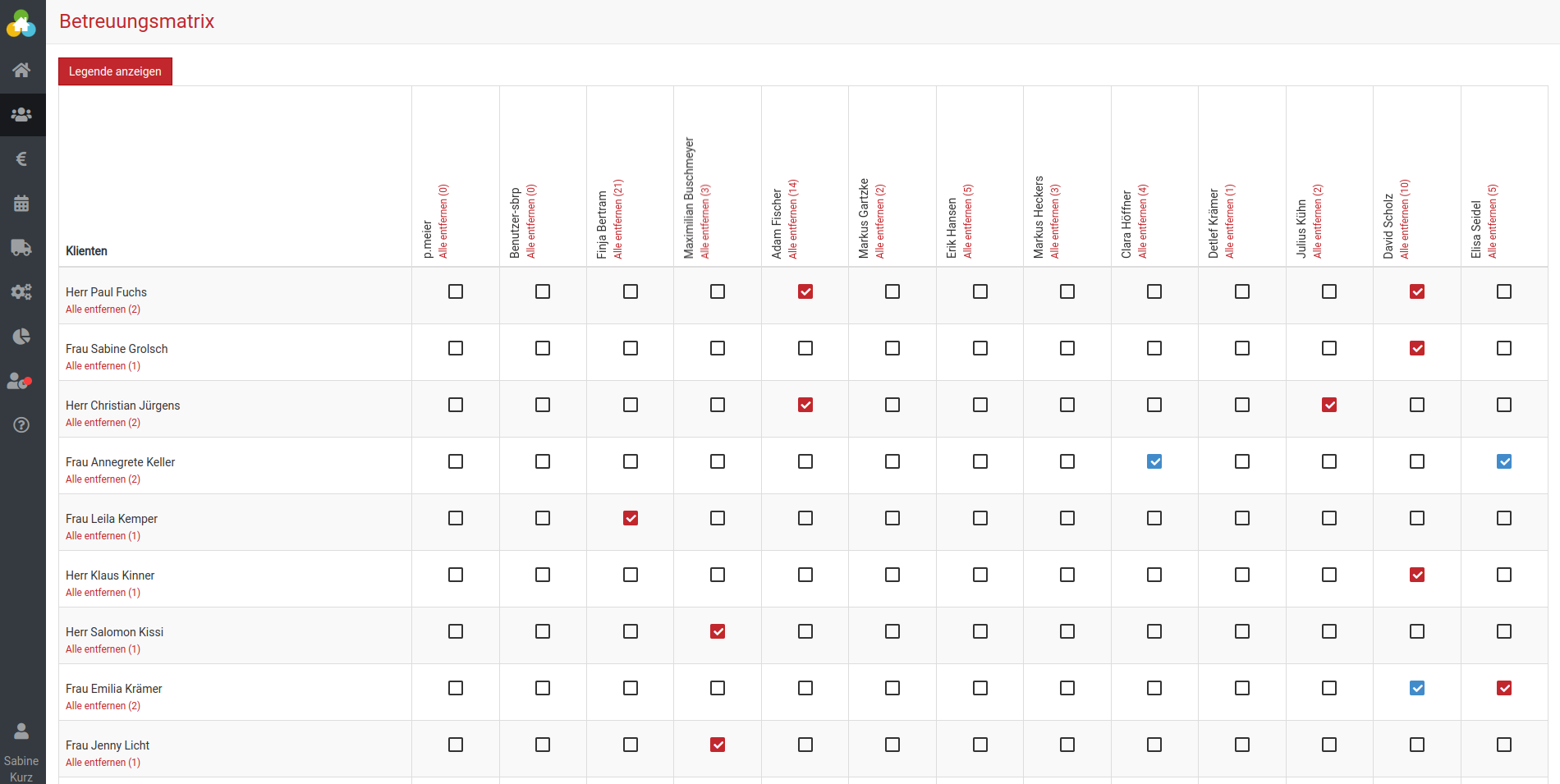This screenshot has height=784, width=1560.
Task: Open the pie chart reports icon
Action: [x=21, y=337]
